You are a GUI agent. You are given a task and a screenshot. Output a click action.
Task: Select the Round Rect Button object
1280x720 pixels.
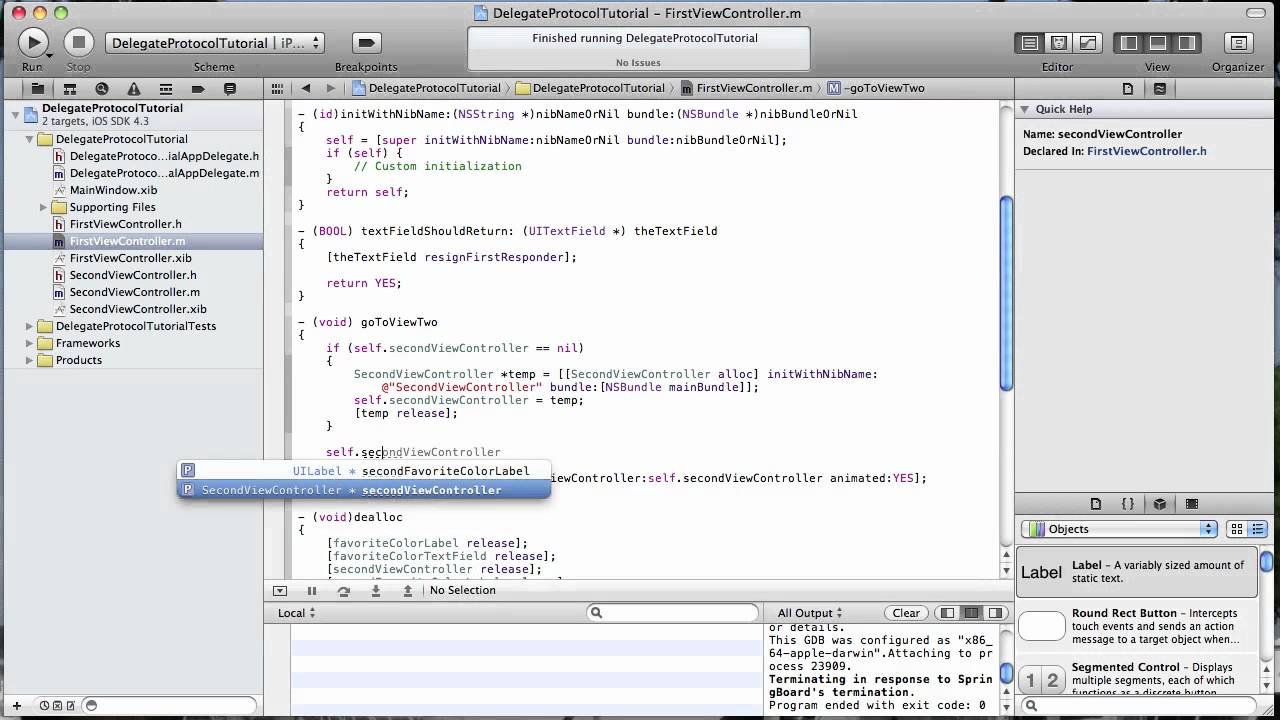pos(1136,627)
